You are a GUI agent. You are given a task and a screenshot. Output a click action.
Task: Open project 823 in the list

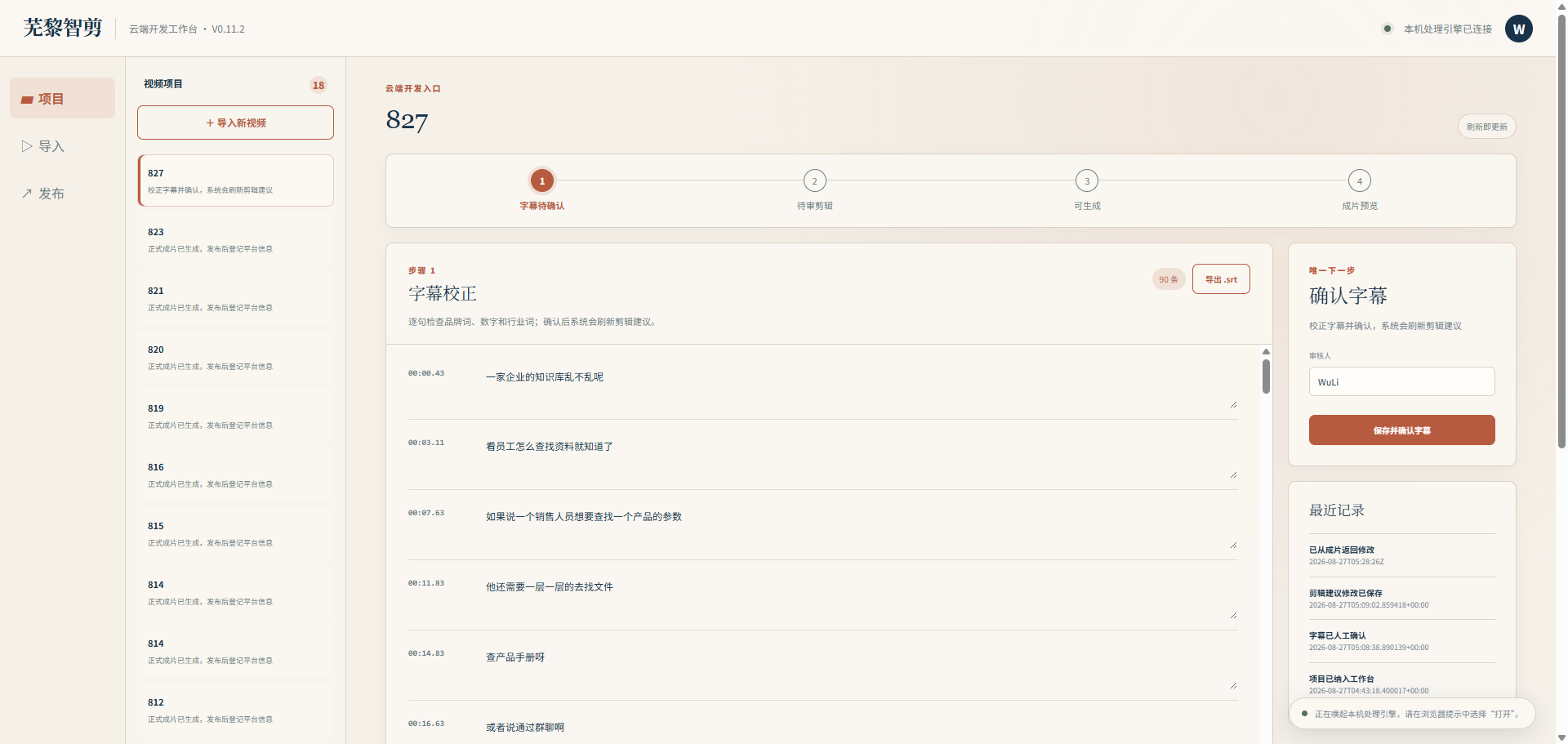point(235,239)
